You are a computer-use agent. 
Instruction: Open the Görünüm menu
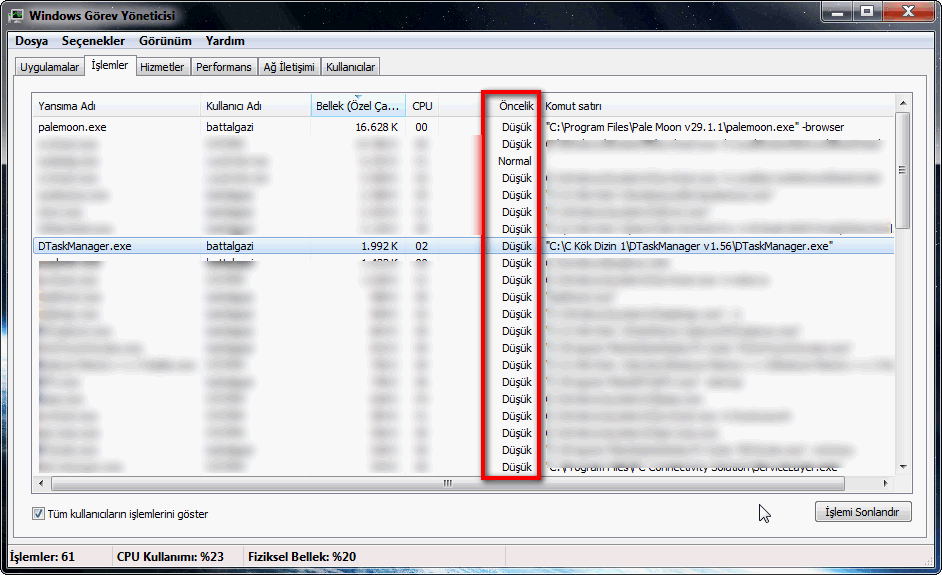pyautogui.click(x=165, y=41)
